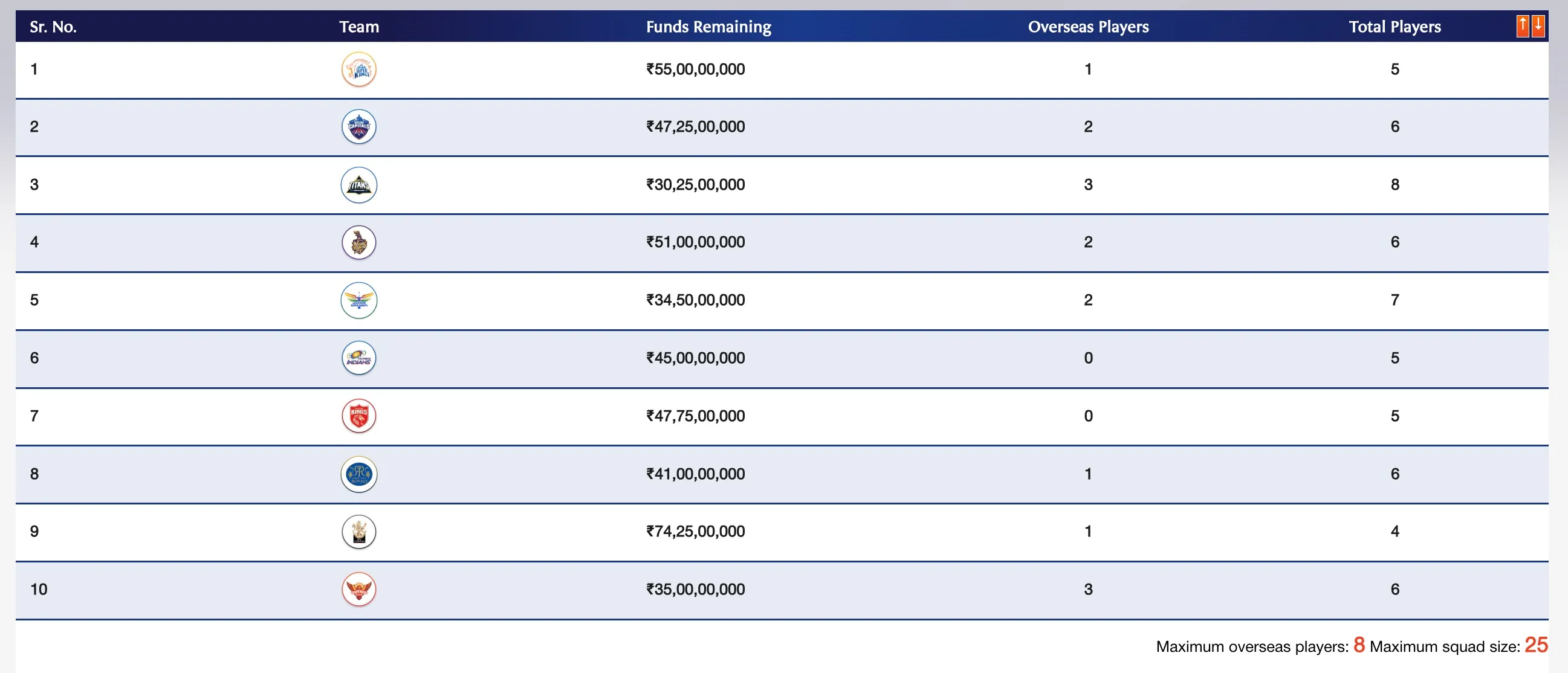The height and width of the screenshot is (673, 1568).
Task: Select the Mumbai Indians team logo
Action: pyautogui.click(x=358, y=358)
